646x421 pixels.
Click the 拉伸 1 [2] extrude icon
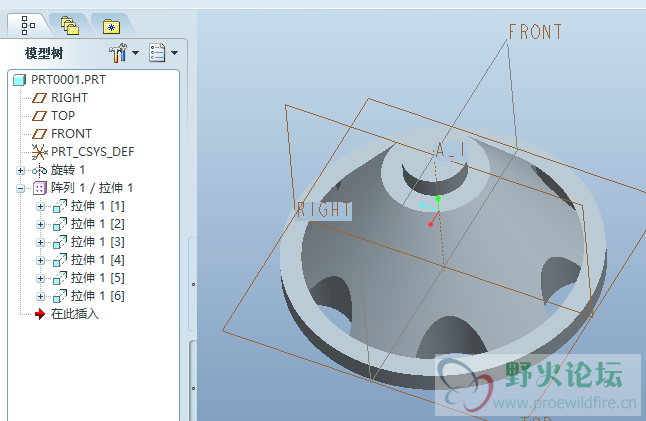click(x=60, y=225)
